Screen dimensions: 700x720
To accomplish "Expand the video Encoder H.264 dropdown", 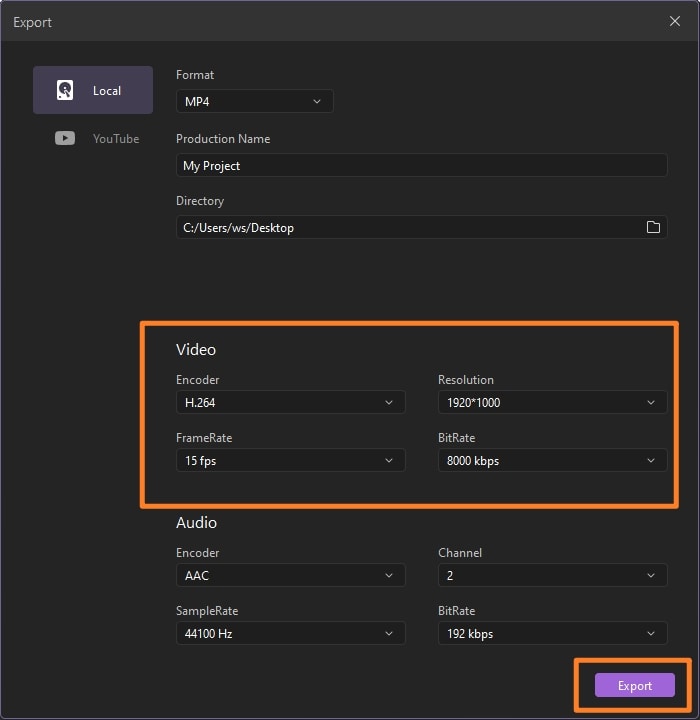I will (x=290, y=402).
